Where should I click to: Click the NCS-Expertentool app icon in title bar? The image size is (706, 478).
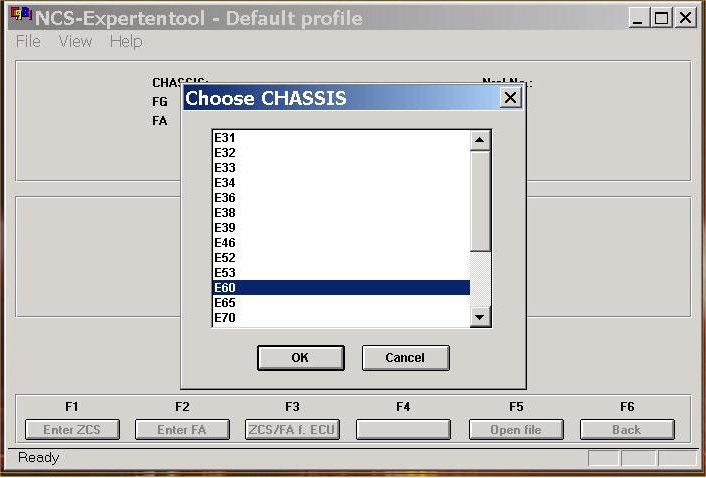(21, 17)
